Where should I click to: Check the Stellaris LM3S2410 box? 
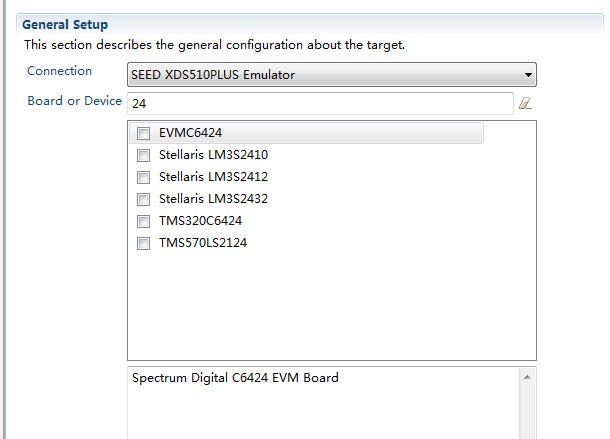[144, 156]
